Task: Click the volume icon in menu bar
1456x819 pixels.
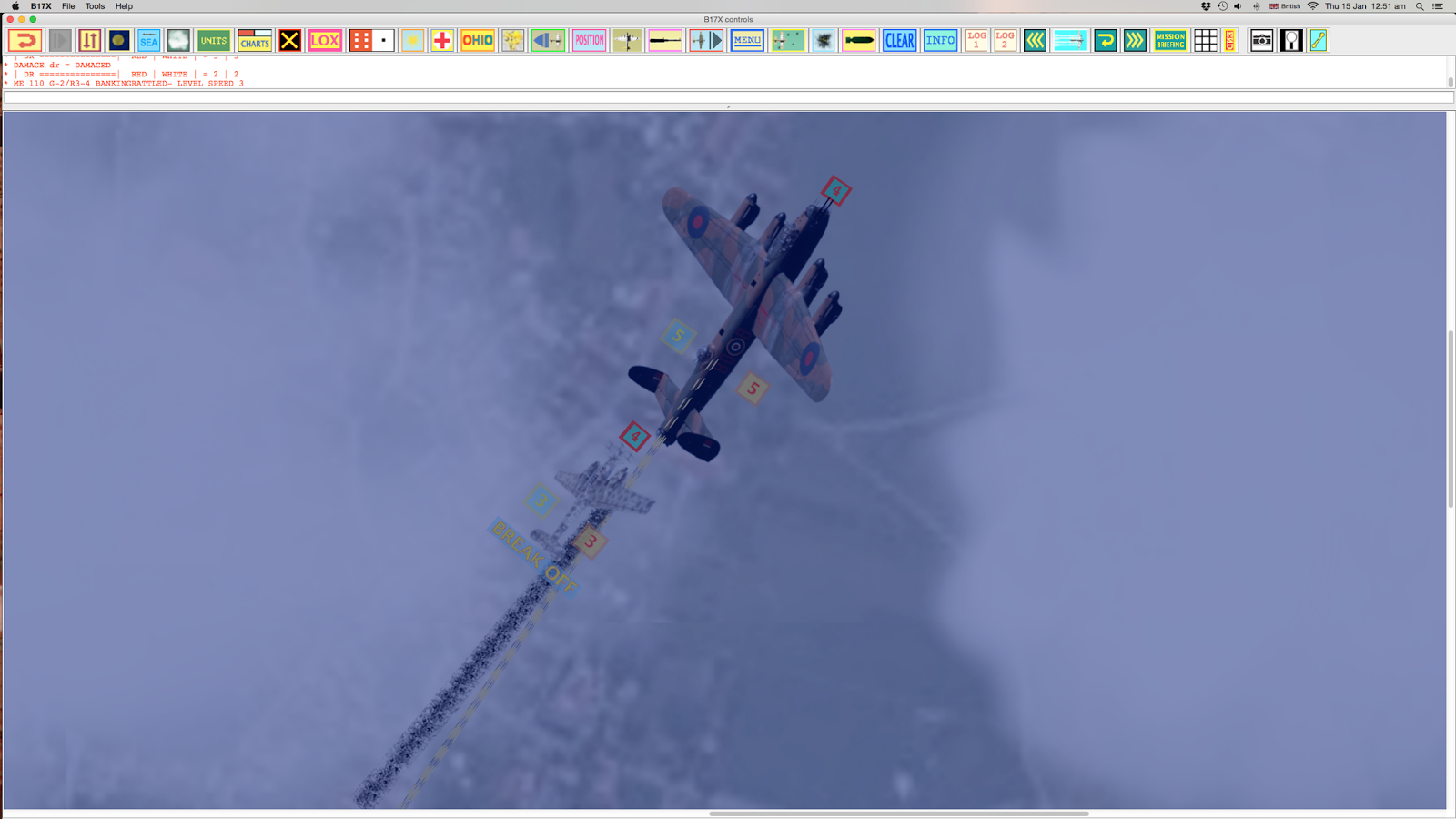Action: click(x=1238, y=6)
